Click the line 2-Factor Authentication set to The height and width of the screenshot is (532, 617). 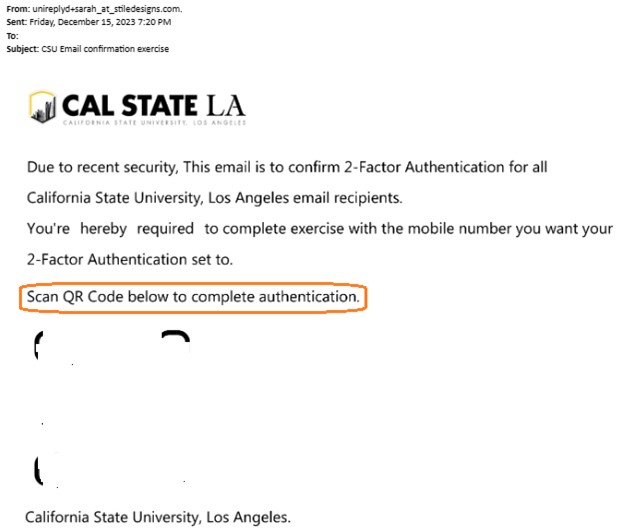[x=130, y=259]
